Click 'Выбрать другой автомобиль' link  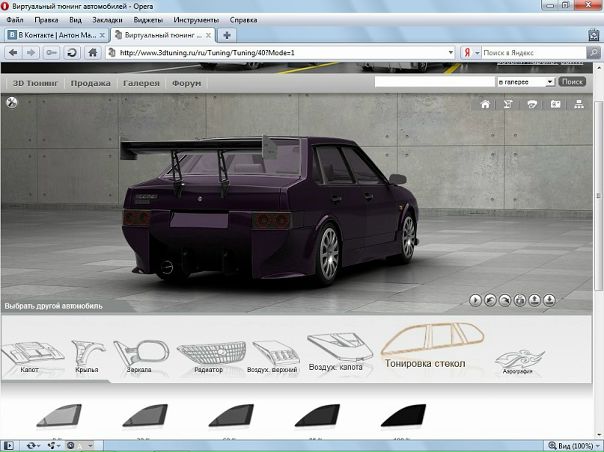[x=53, y=306]
